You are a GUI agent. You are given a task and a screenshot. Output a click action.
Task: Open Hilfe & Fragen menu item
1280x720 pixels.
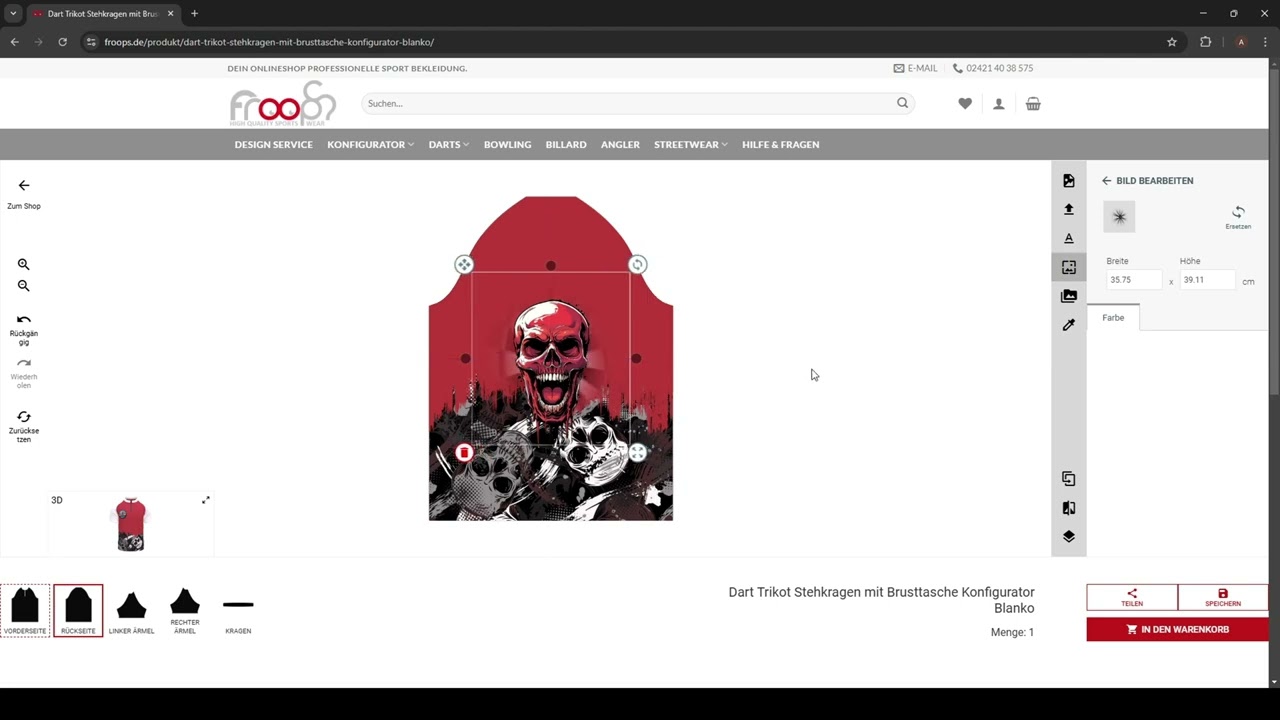click(781, 145)
